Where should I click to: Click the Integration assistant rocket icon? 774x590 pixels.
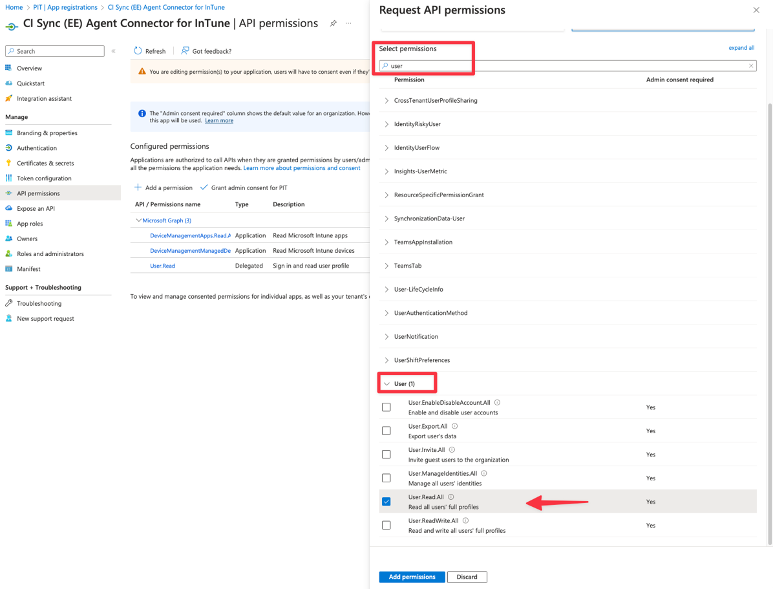tap(8, 98)
